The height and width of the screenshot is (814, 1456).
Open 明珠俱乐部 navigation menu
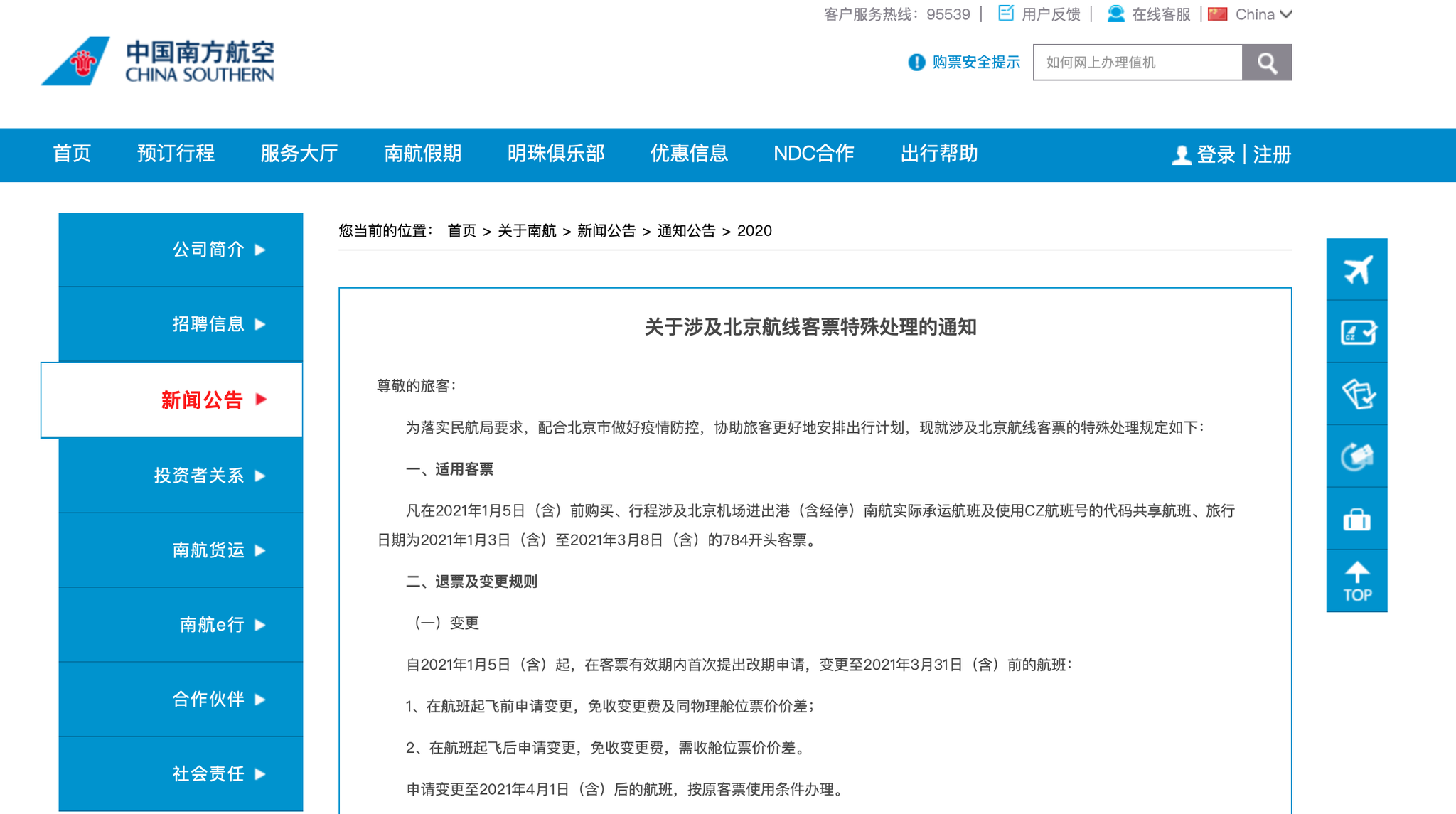tap(556, 154)
